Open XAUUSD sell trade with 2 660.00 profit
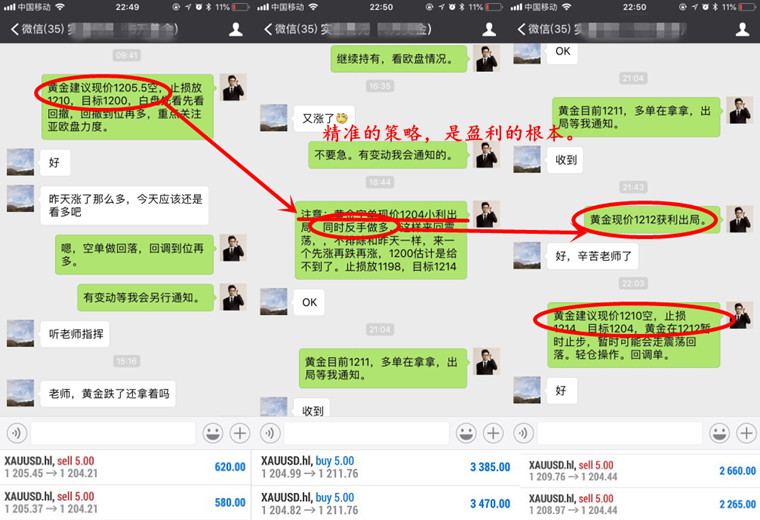Viewport: 760px width, 520px height. [635, 467]
